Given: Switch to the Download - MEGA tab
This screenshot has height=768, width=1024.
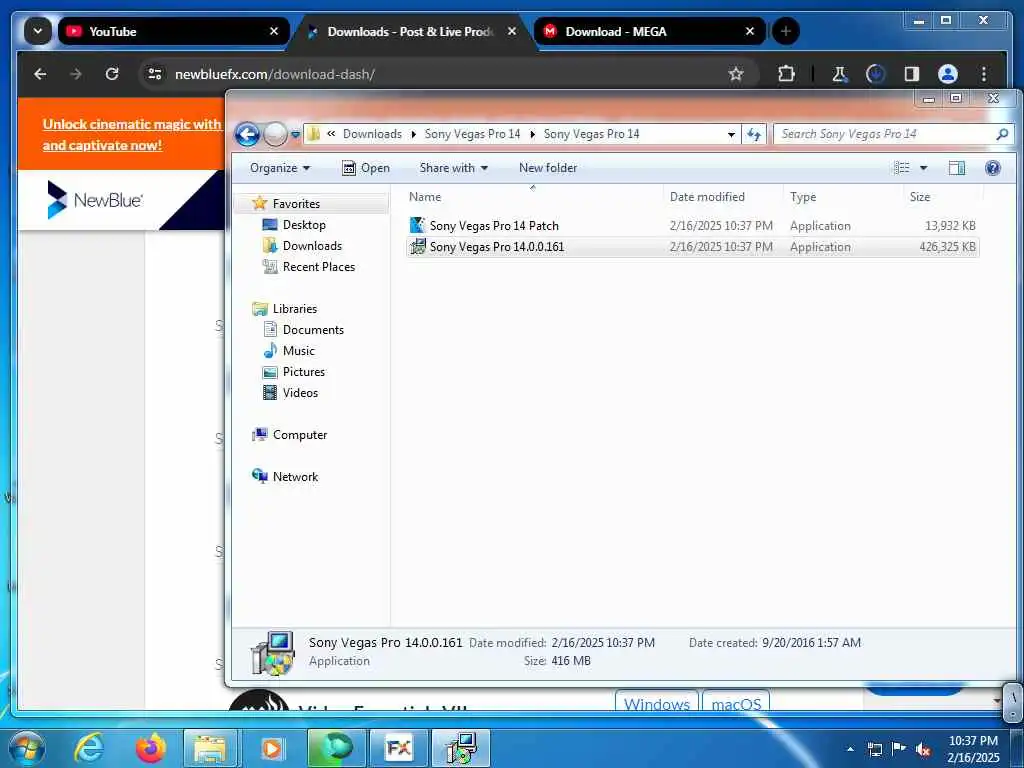Looking at the screenshot, I should (x=650, y=31).
